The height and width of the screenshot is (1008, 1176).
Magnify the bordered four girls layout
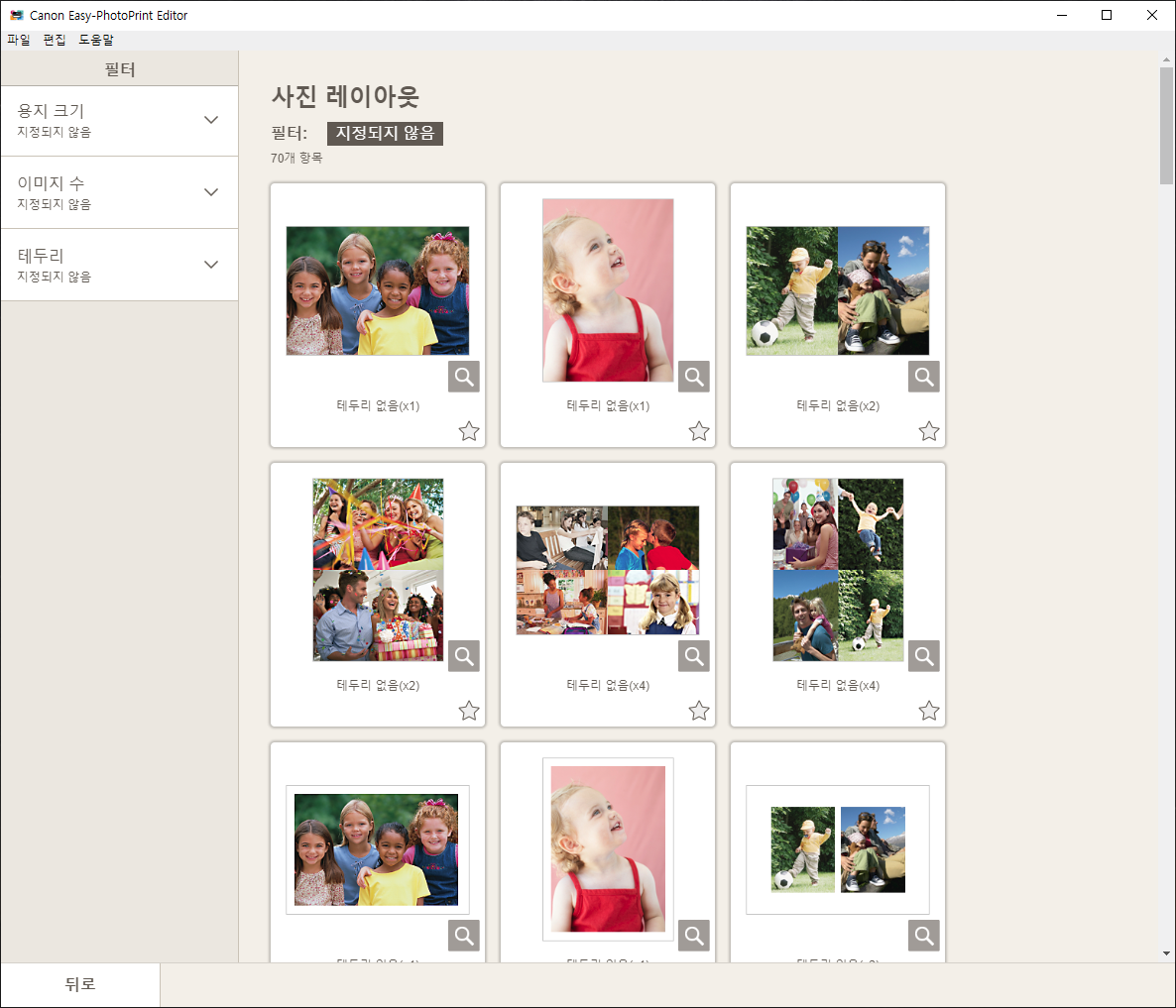(x=463, y=936)
